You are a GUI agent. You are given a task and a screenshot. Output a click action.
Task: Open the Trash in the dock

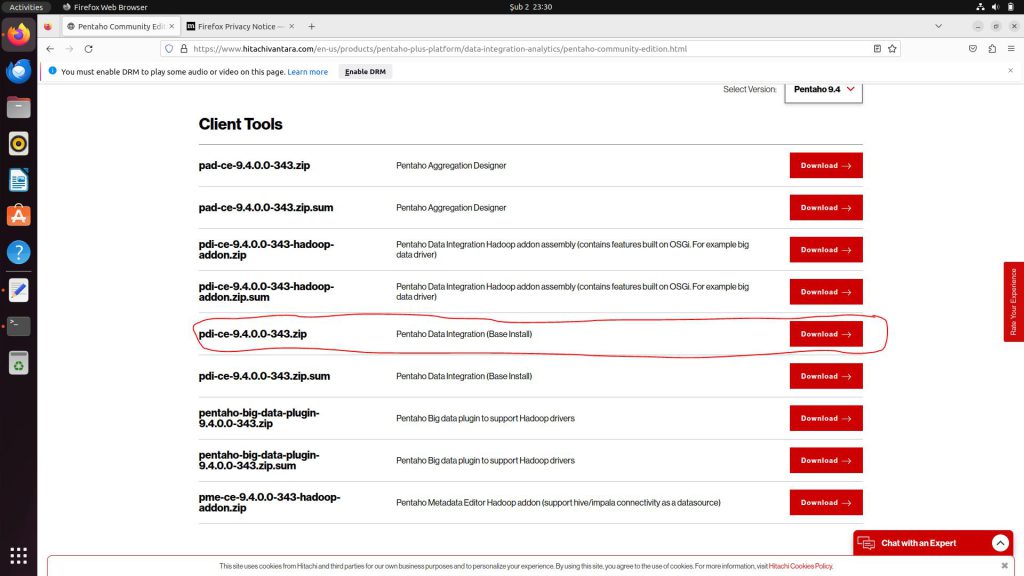pyautogui.click(x=18, y=363)
